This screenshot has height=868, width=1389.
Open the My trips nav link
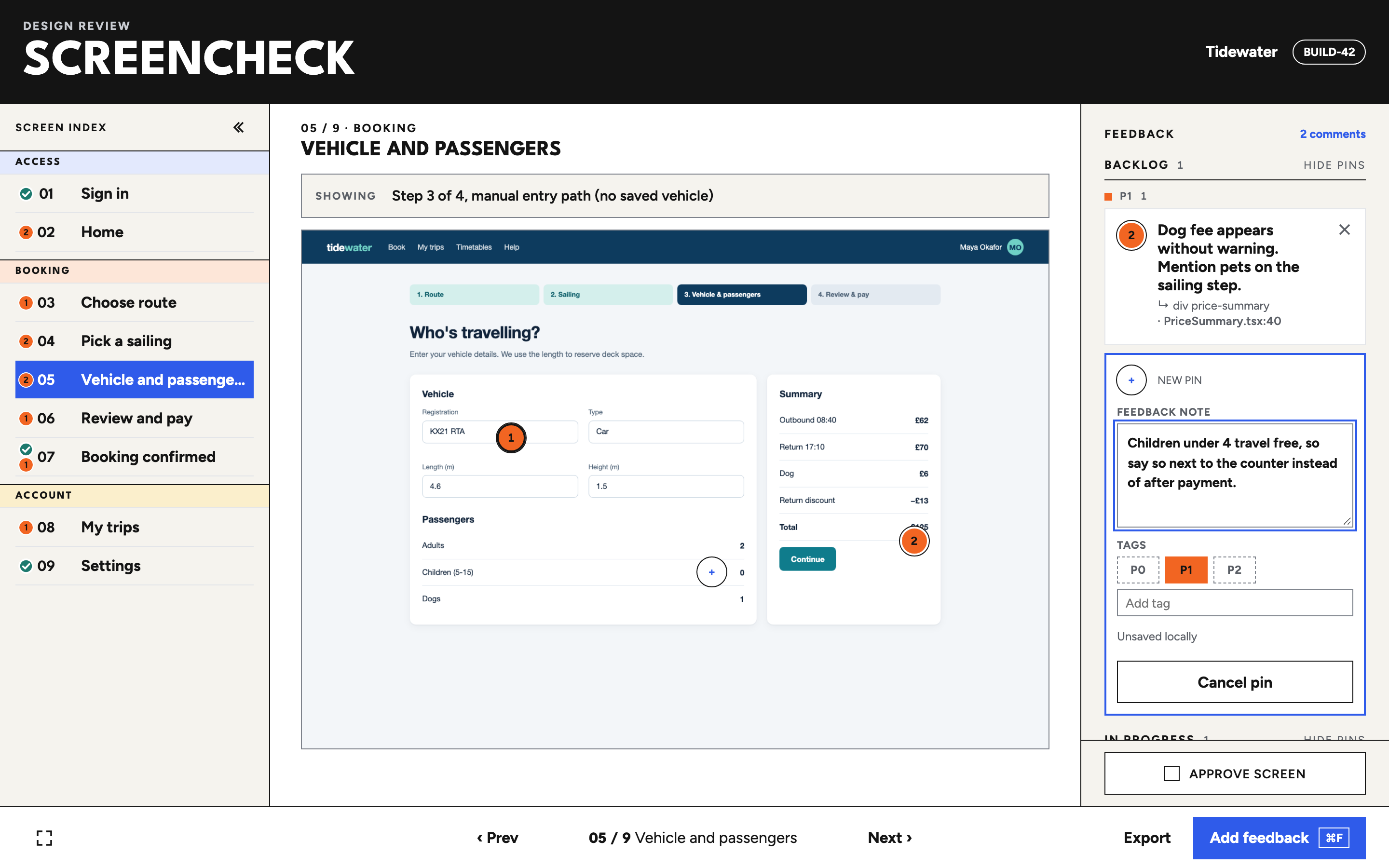[x=431, y=247]
